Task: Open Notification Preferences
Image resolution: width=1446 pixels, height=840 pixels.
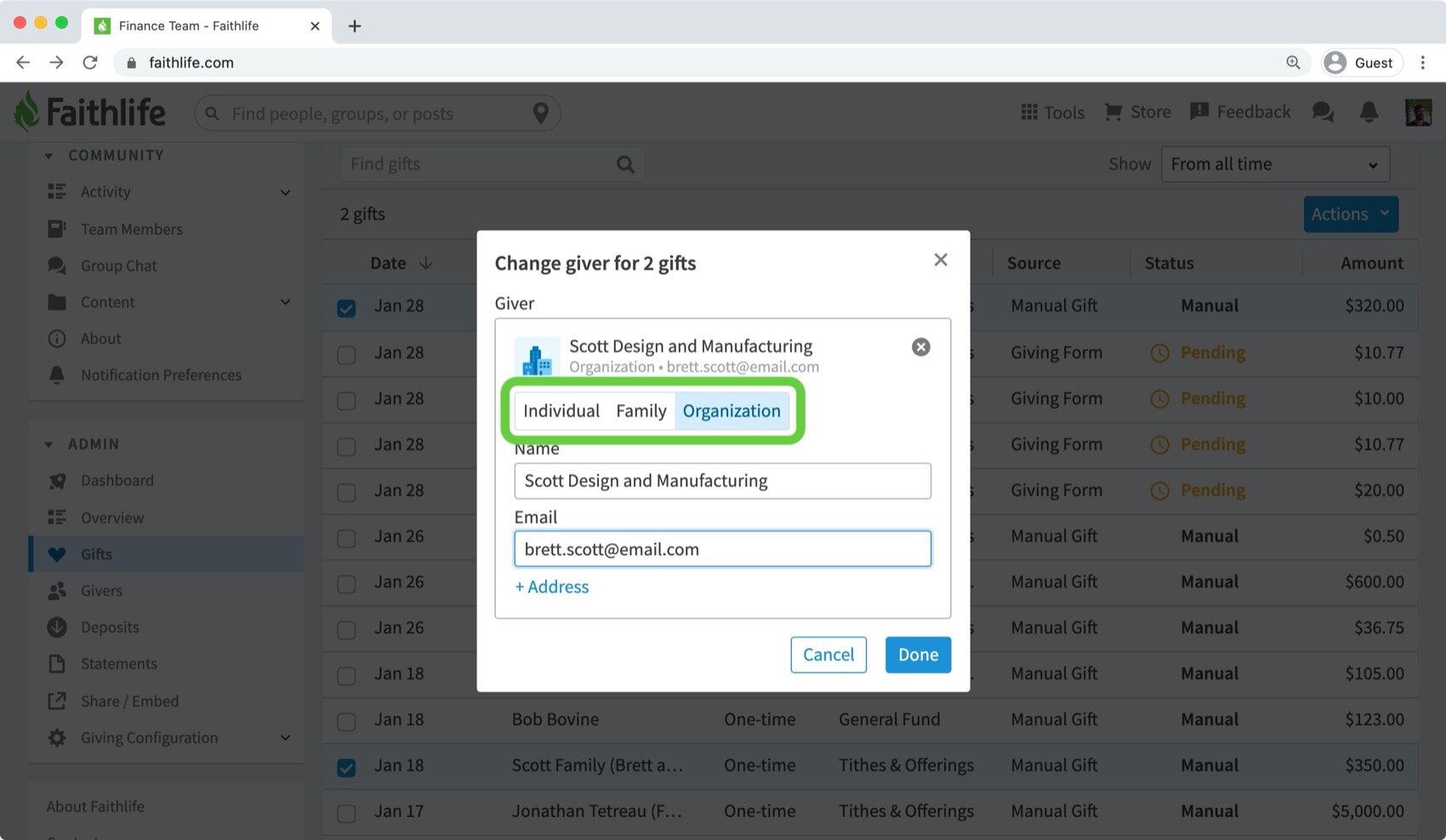Action: pos(161,375)
